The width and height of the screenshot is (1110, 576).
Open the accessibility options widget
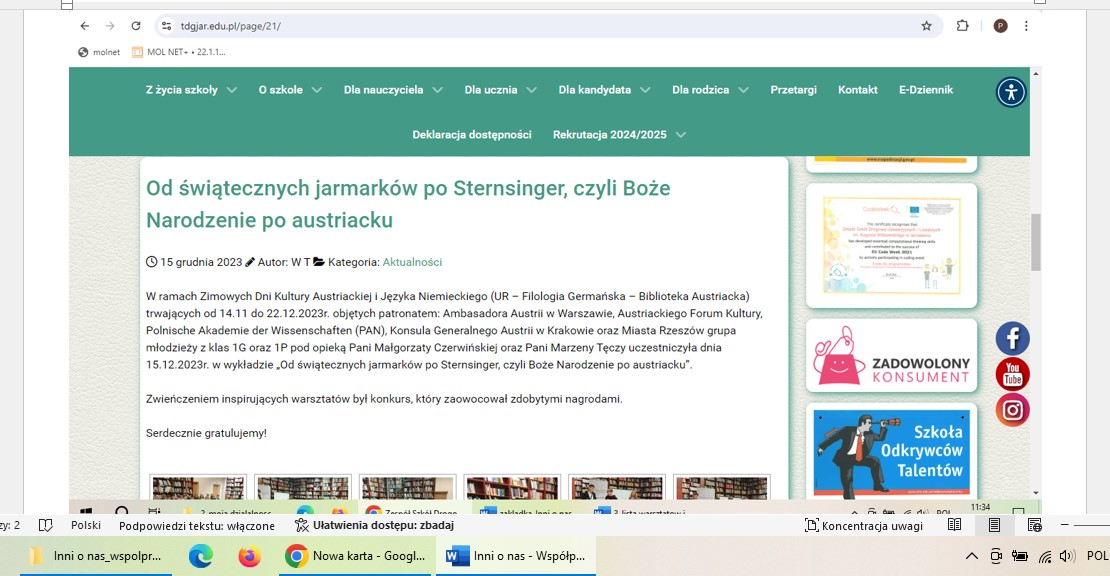coord(1011,92)
